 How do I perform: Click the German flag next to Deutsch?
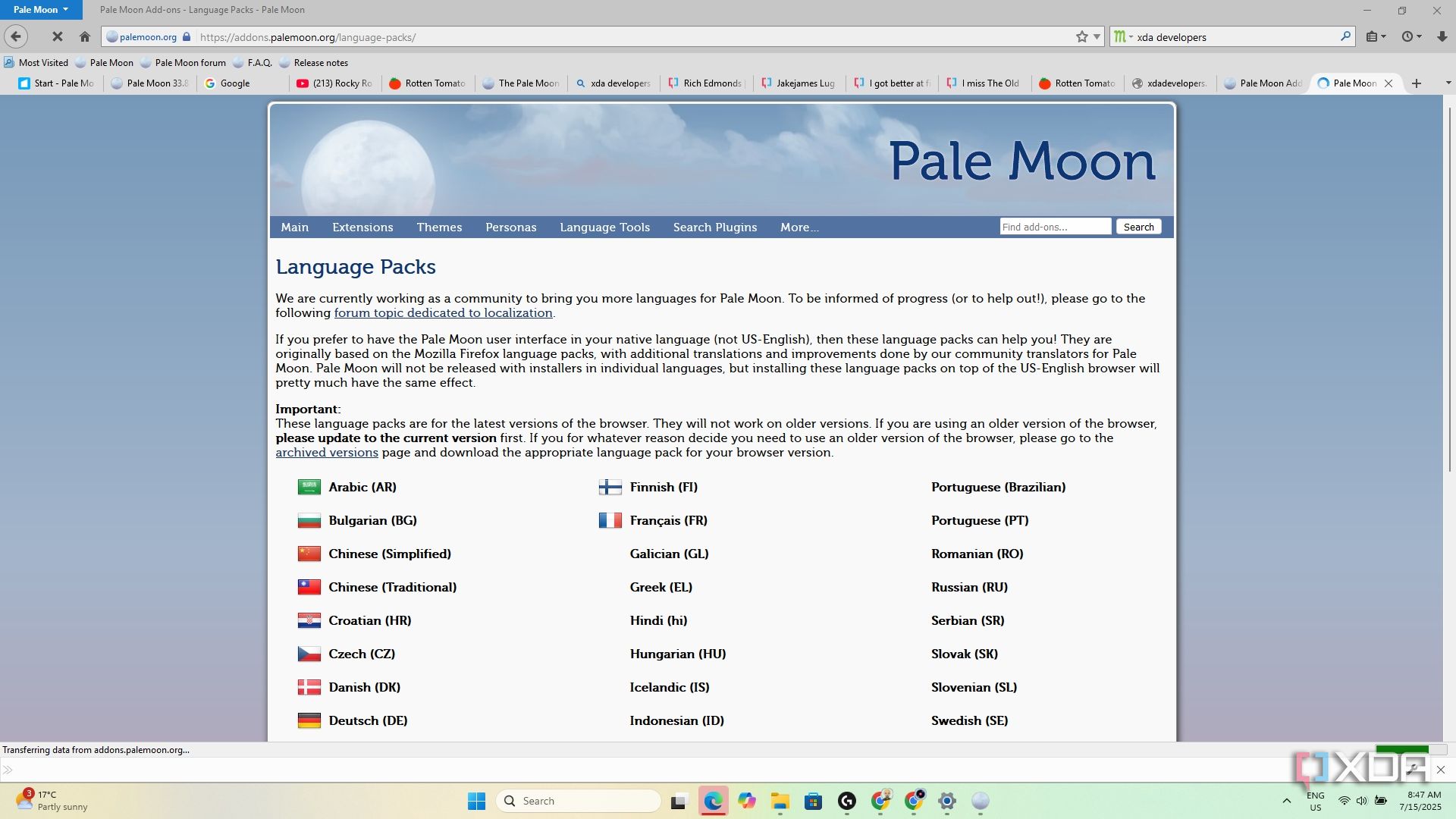pos(309,720)
